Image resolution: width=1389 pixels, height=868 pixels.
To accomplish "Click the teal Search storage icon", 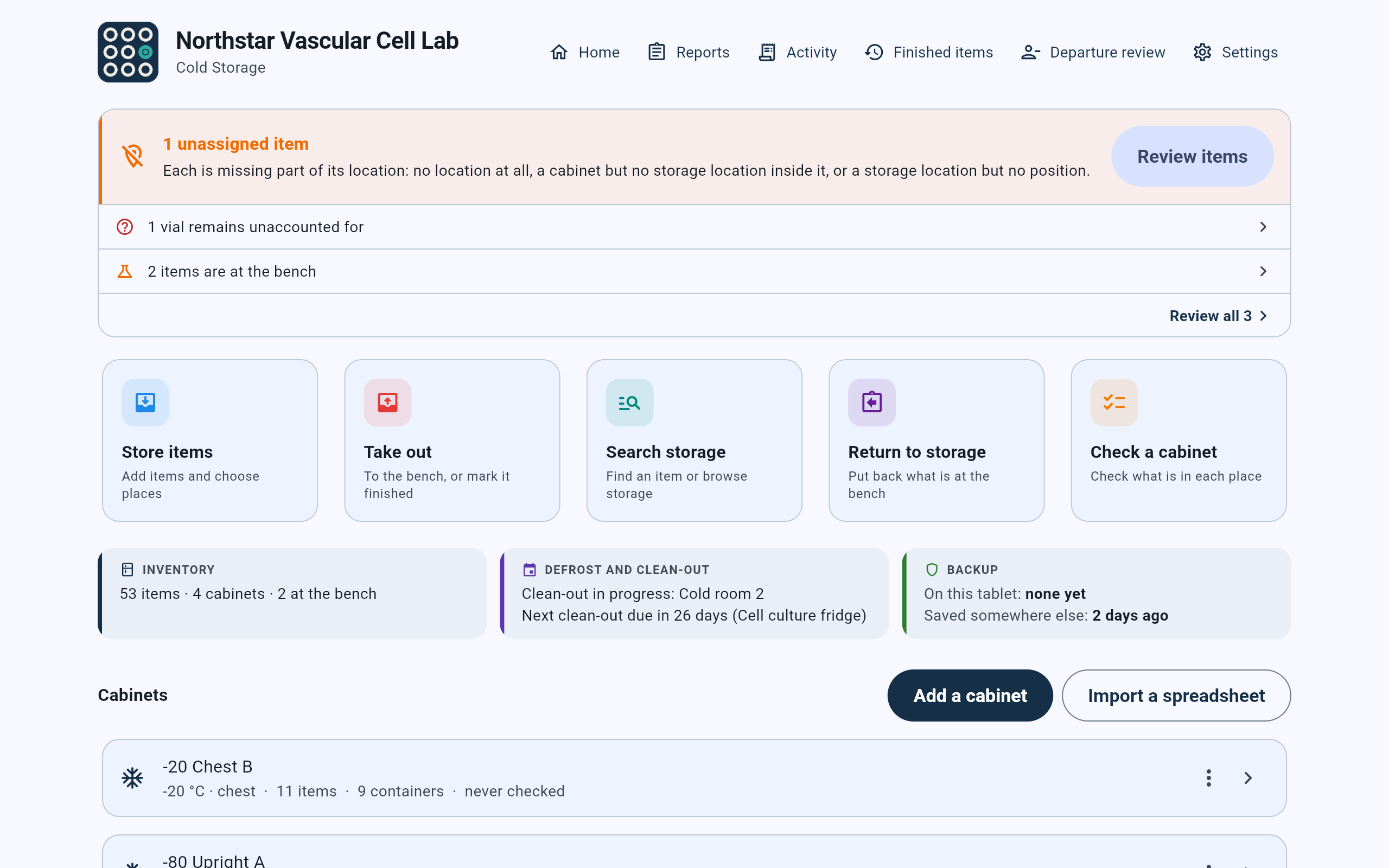I will (629, 403).
